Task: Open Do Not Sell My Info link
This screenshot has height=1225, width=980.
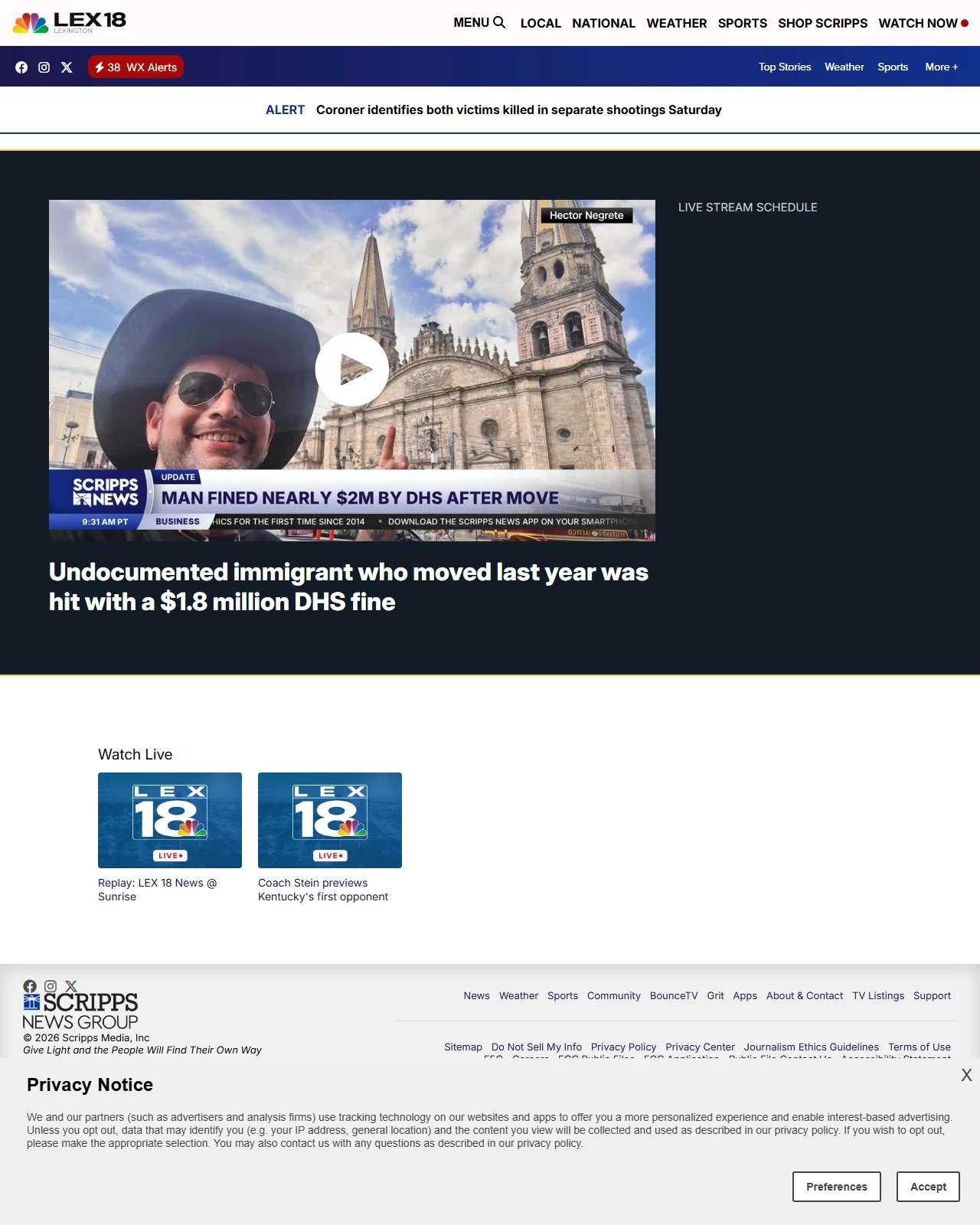Action: pyautogui.click(x=537, y=1047)
